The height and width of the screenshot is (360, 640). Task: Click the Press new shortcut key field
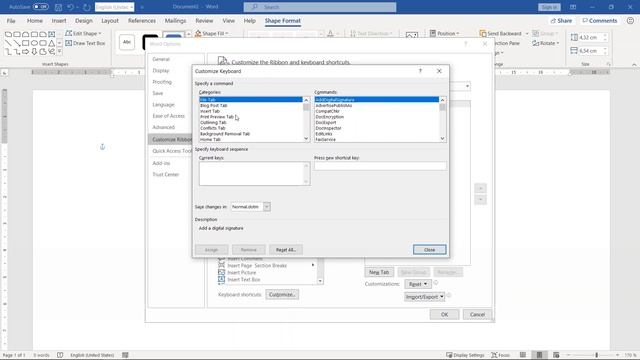pyautogui.click(x=380, y=166)
